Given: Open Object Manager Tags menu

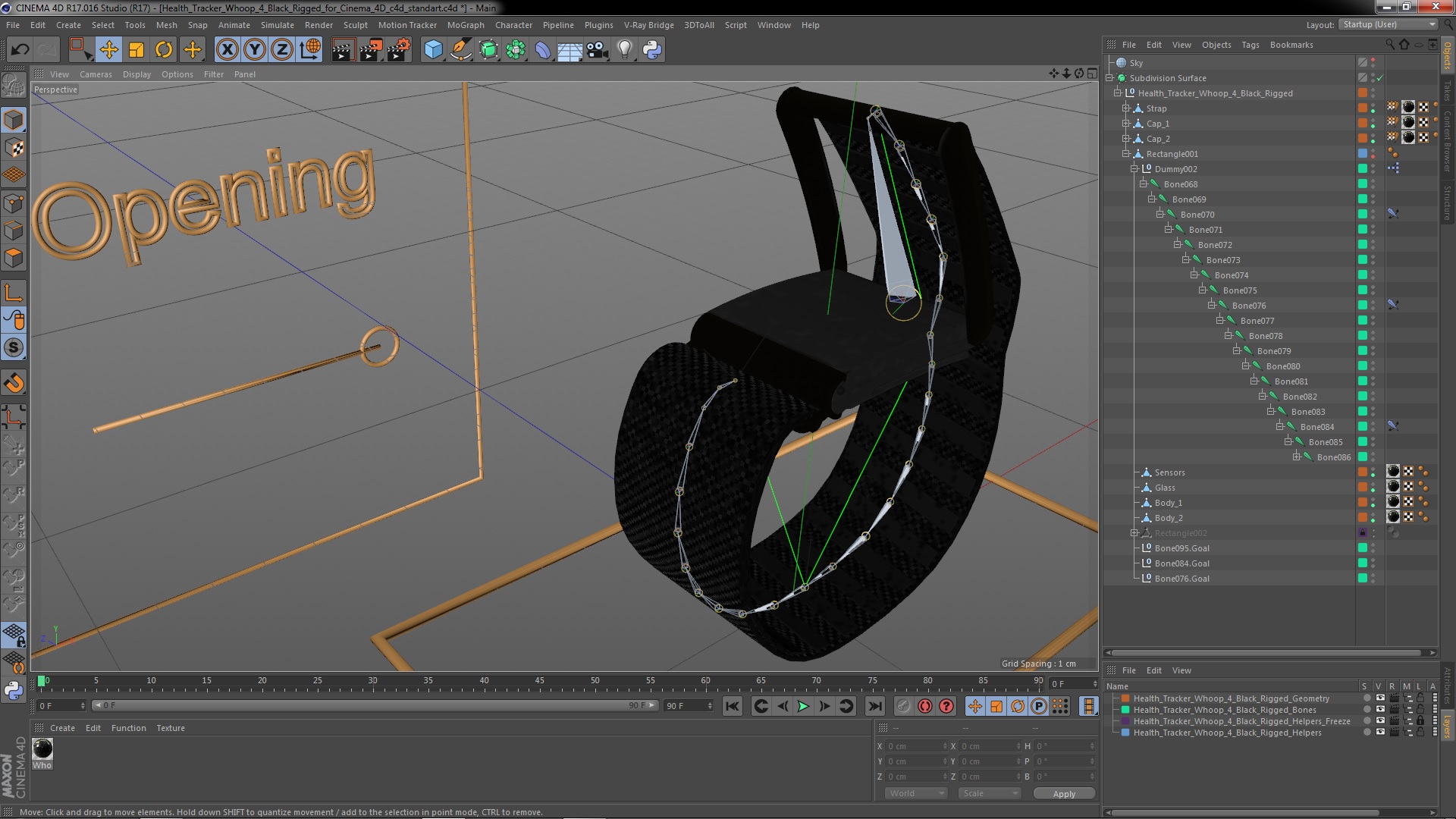Looking at the screenshot, I should click(x=1250, y=45).
